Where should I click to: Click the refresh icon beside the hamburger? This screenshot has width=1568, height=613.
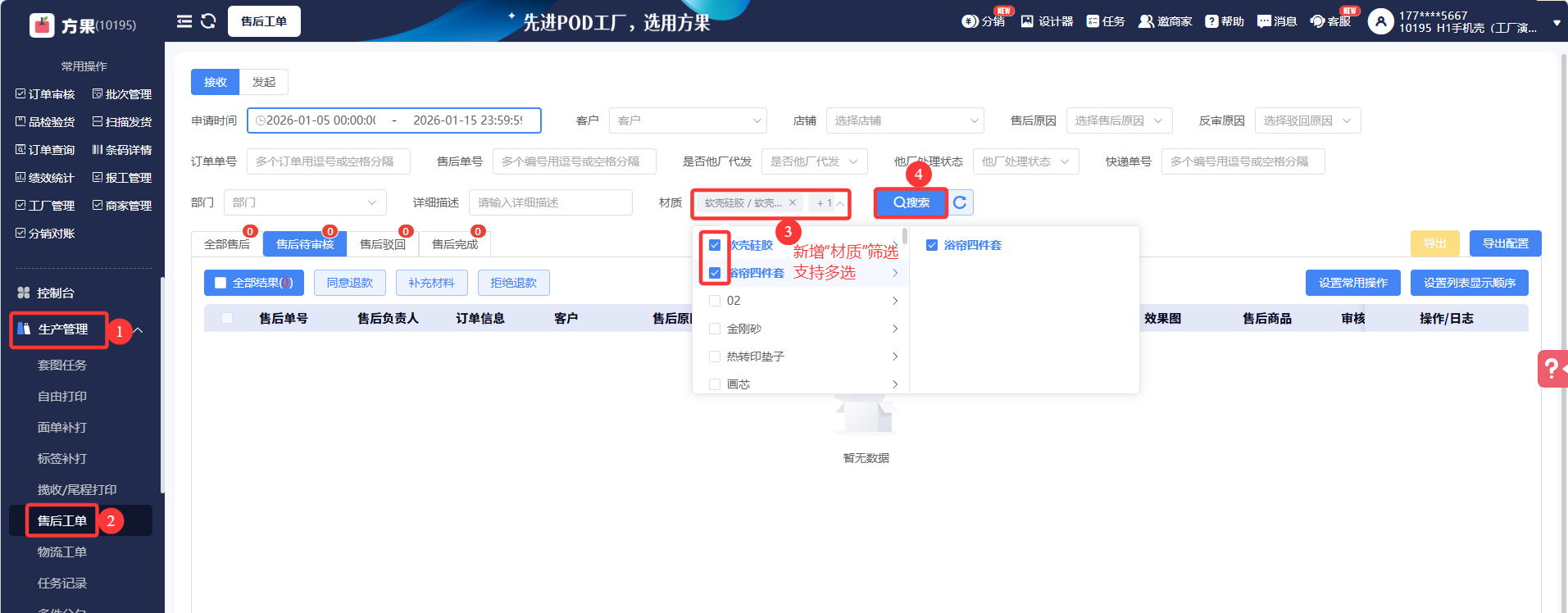click(x=208, y=21)
